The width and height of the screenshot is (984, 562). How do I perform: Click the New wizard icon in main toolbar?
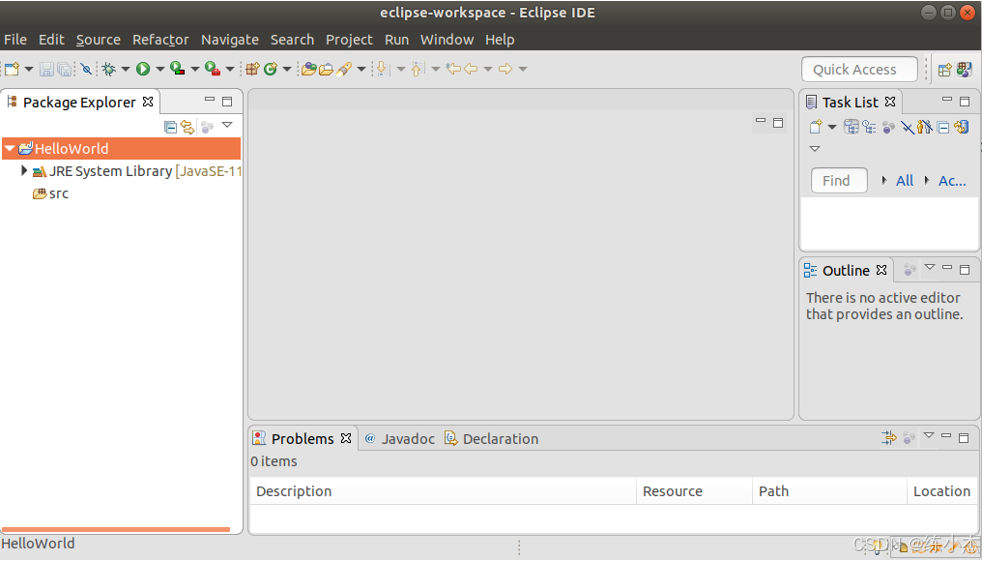coord(12,69)
